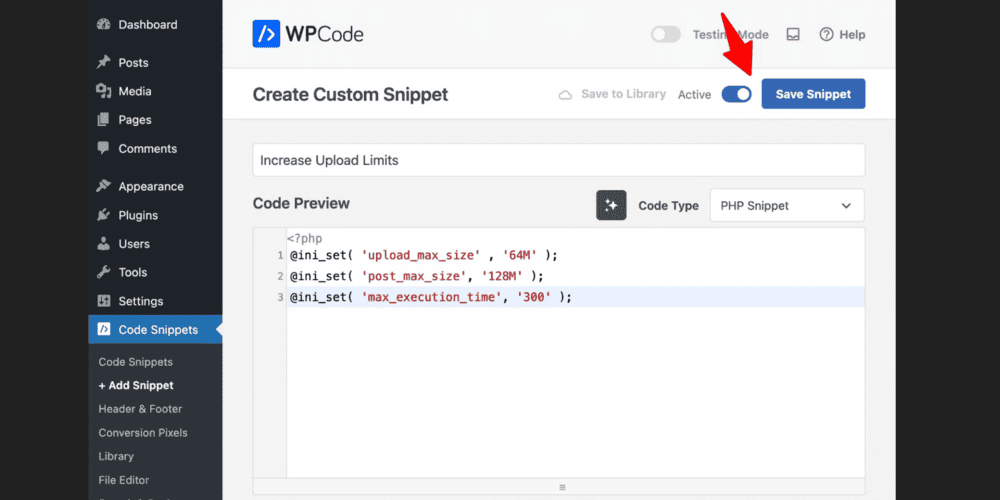
Task: Open the inbox notifications icon
Action: tap(793, 34)
